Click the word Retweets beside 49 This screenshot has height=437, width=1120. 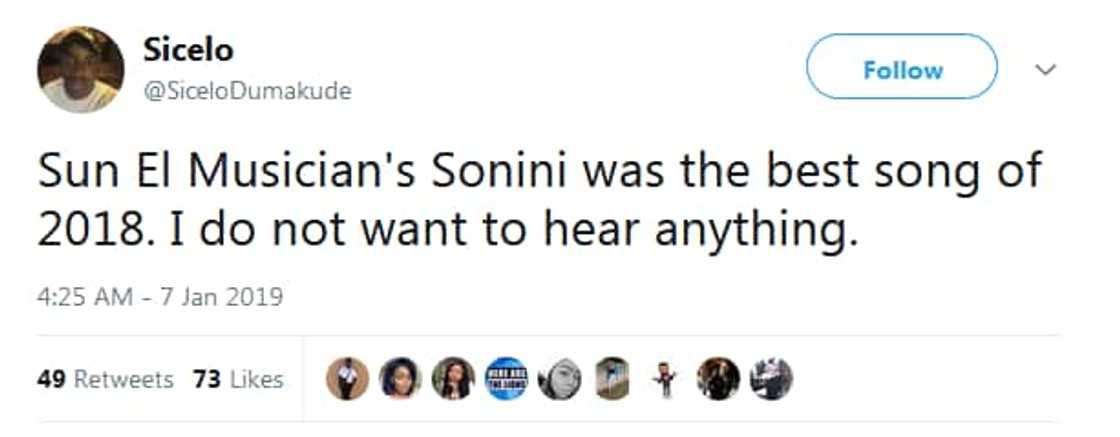click(123, 379)
